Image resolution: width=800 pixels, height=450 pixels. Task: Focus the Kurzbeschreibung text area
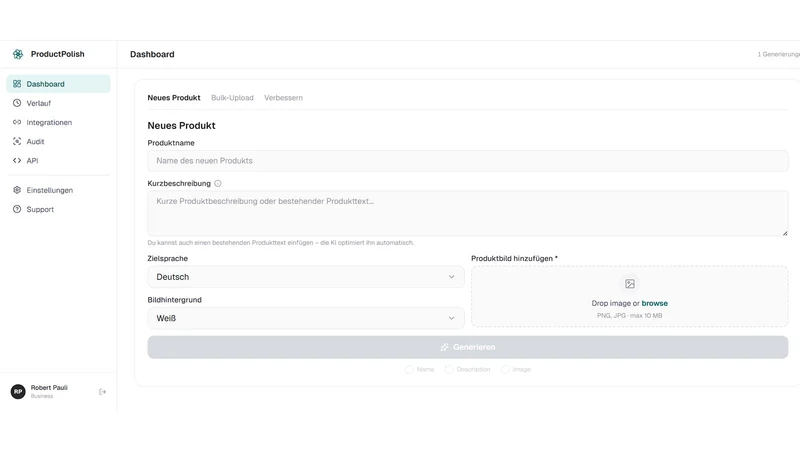[x=468, y=213]
